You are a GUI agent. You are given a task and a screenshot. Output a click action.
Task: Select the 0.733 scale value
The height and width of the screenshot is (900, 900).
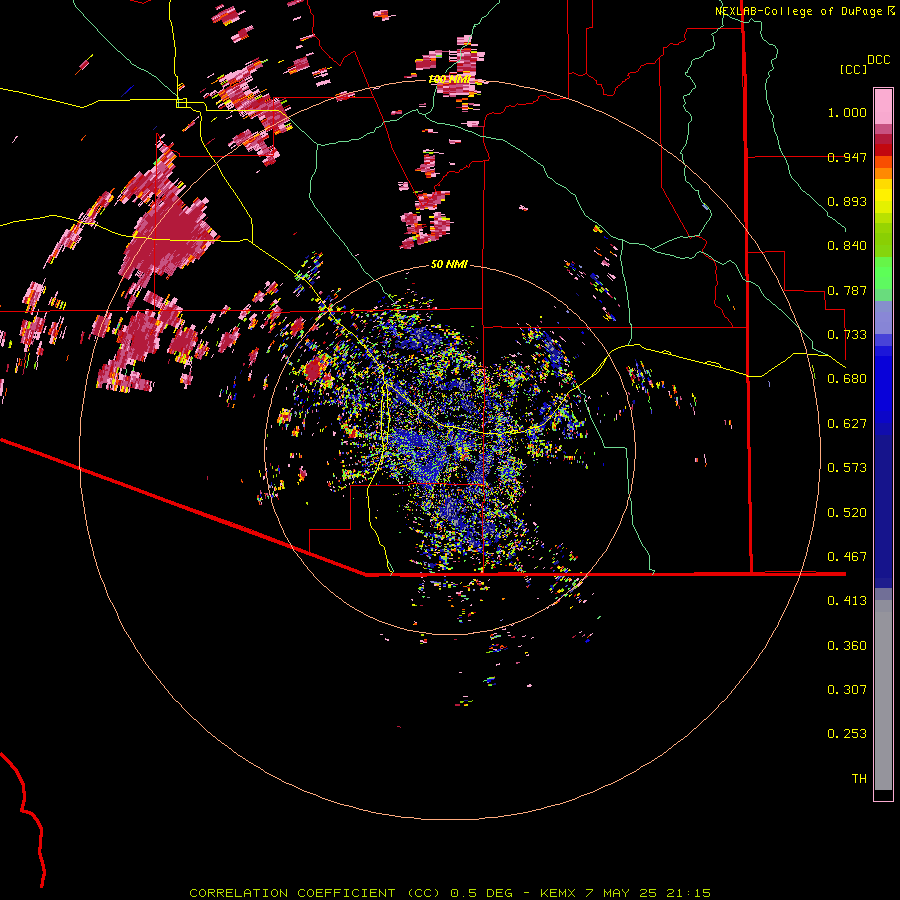pyautogui.click(x=847, y=335)
